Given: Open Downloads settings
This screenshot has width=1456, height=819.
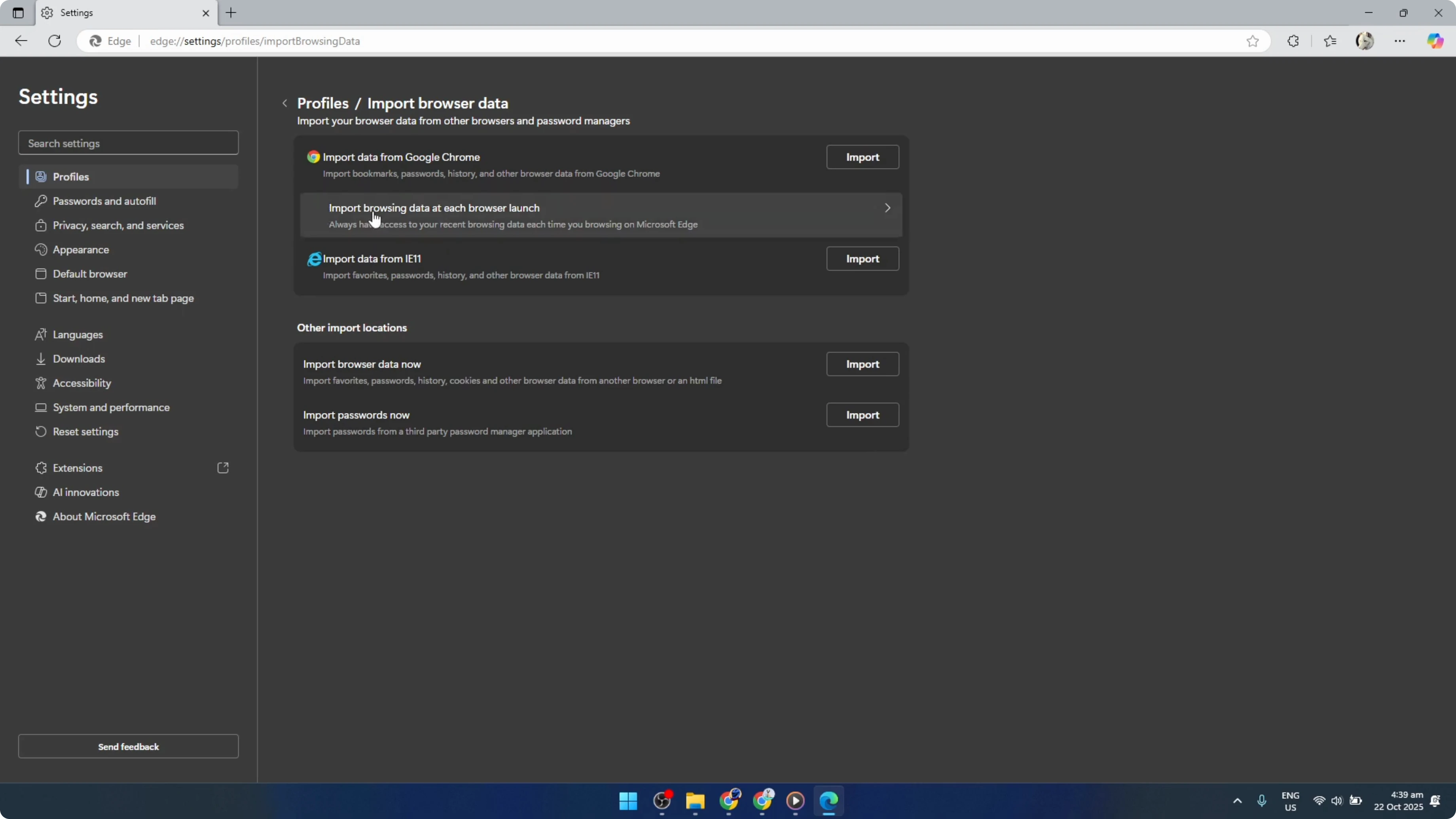Looking at the screenshot, I should [128, 359].
